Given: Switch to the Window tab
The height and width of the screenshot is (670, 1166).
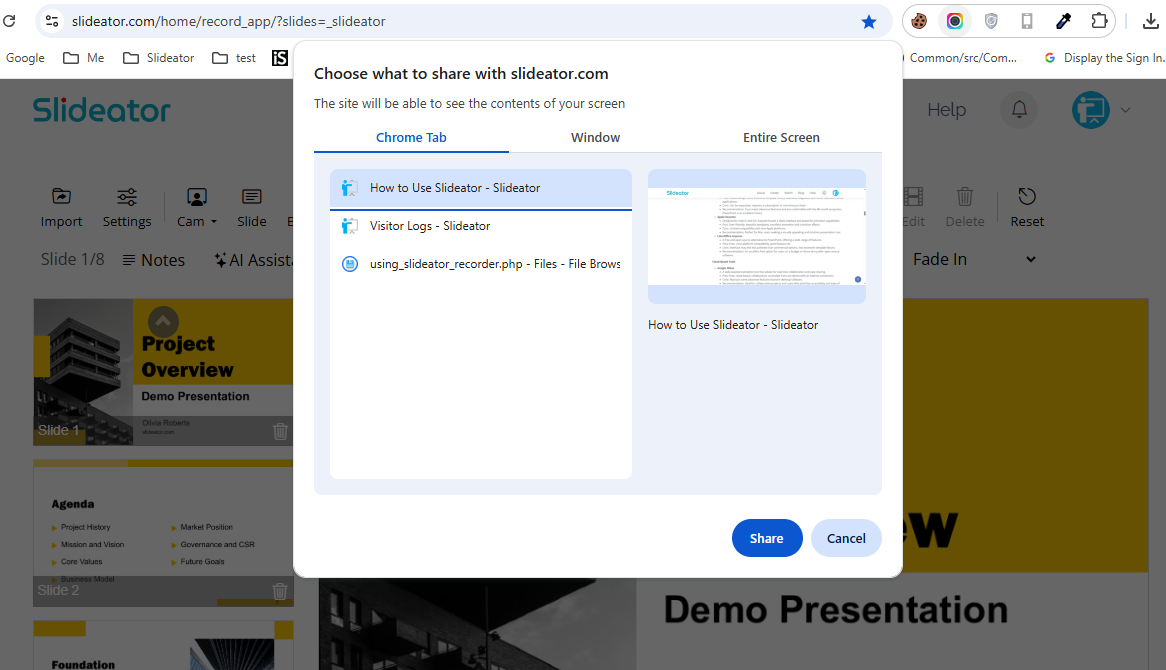Looking at the screenshot, I should [x=595, y=138].
